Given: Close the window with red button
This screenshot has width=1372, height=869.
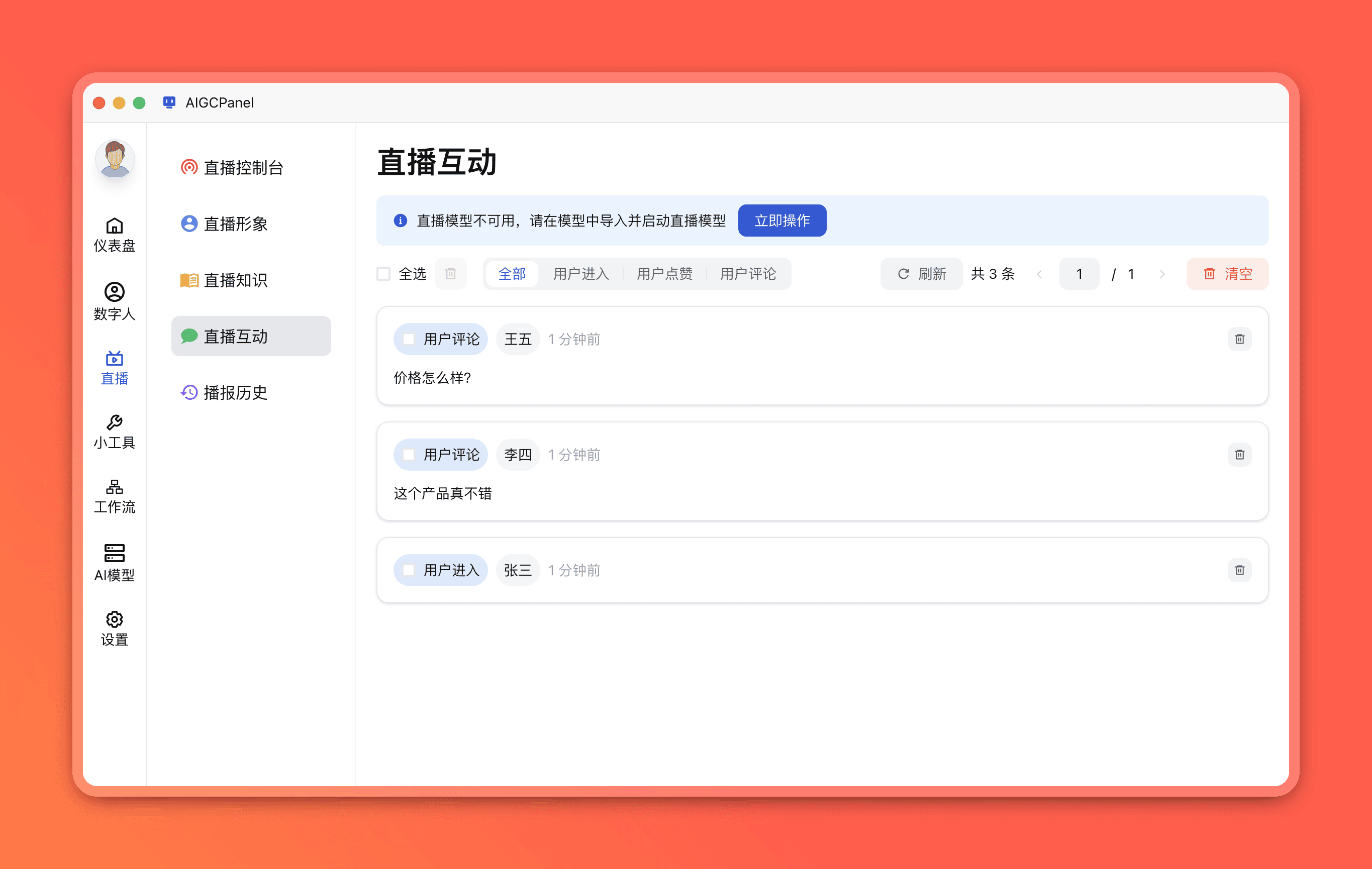Looking at the screenshot, I should point(99,102).
